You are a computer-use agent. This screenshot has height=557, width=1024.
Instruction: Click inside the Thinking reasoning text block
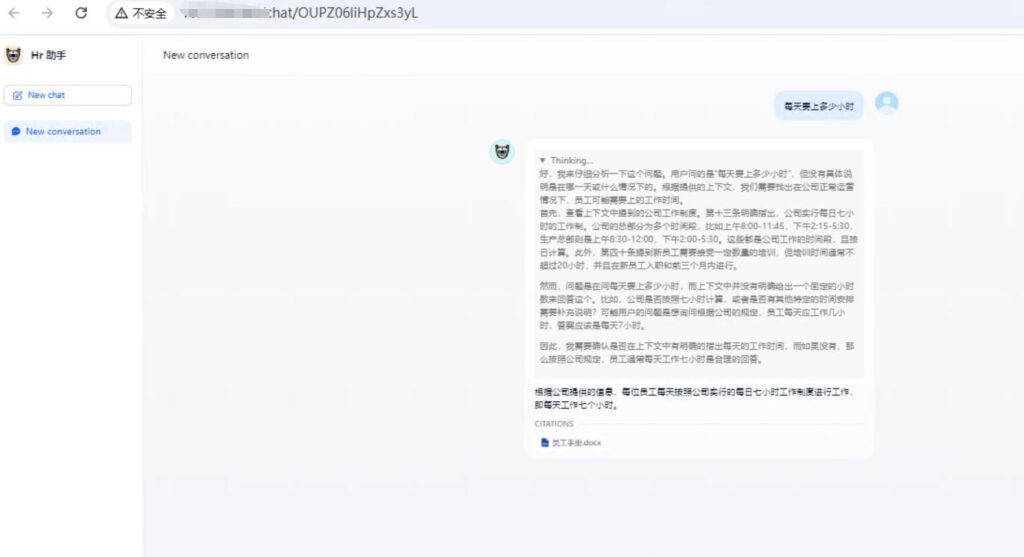[x=697, y=260]
